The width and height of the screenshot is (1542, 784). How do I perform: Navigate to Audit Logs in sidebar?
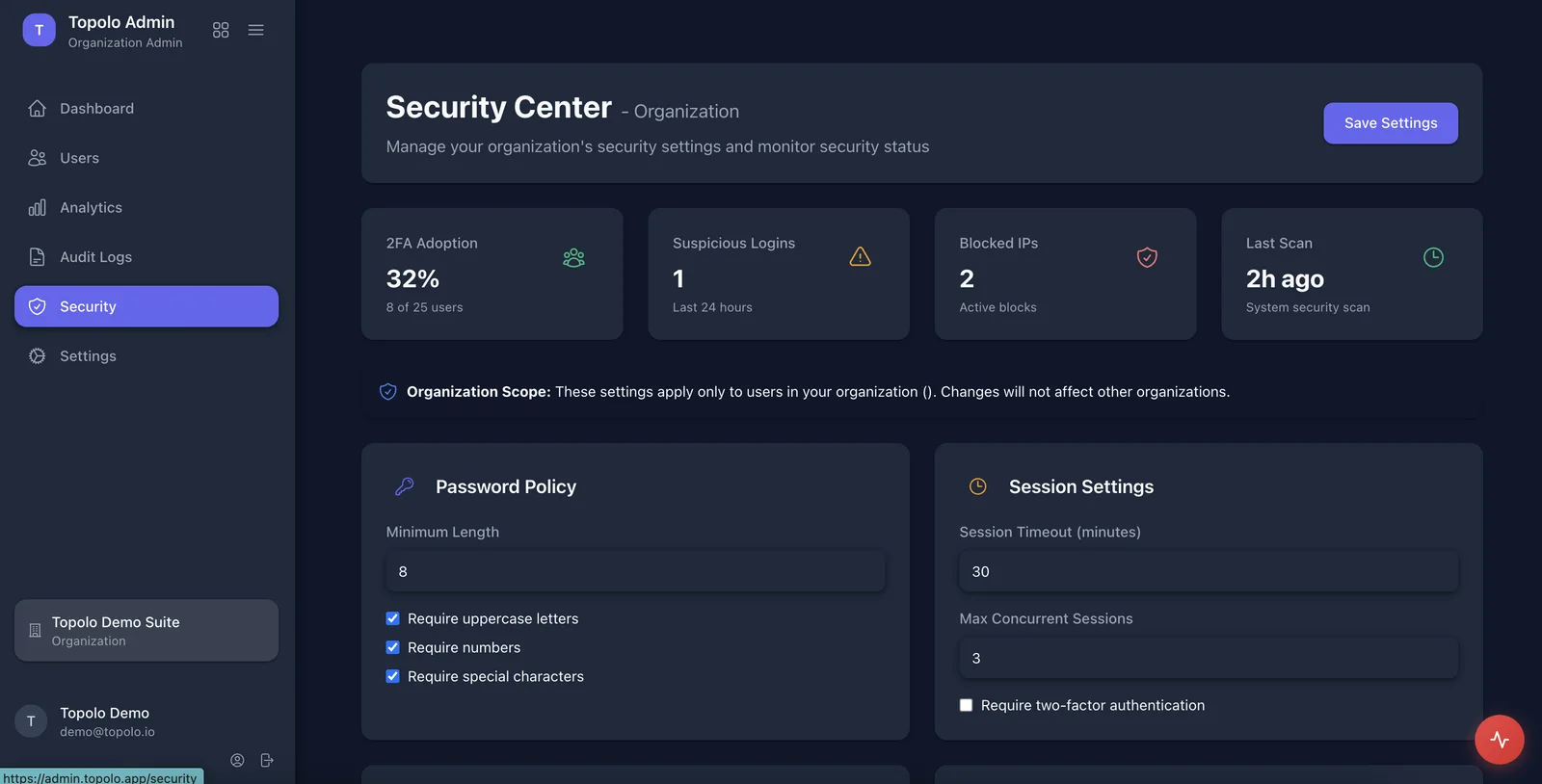pyautogui.click(x=95, y=257)
